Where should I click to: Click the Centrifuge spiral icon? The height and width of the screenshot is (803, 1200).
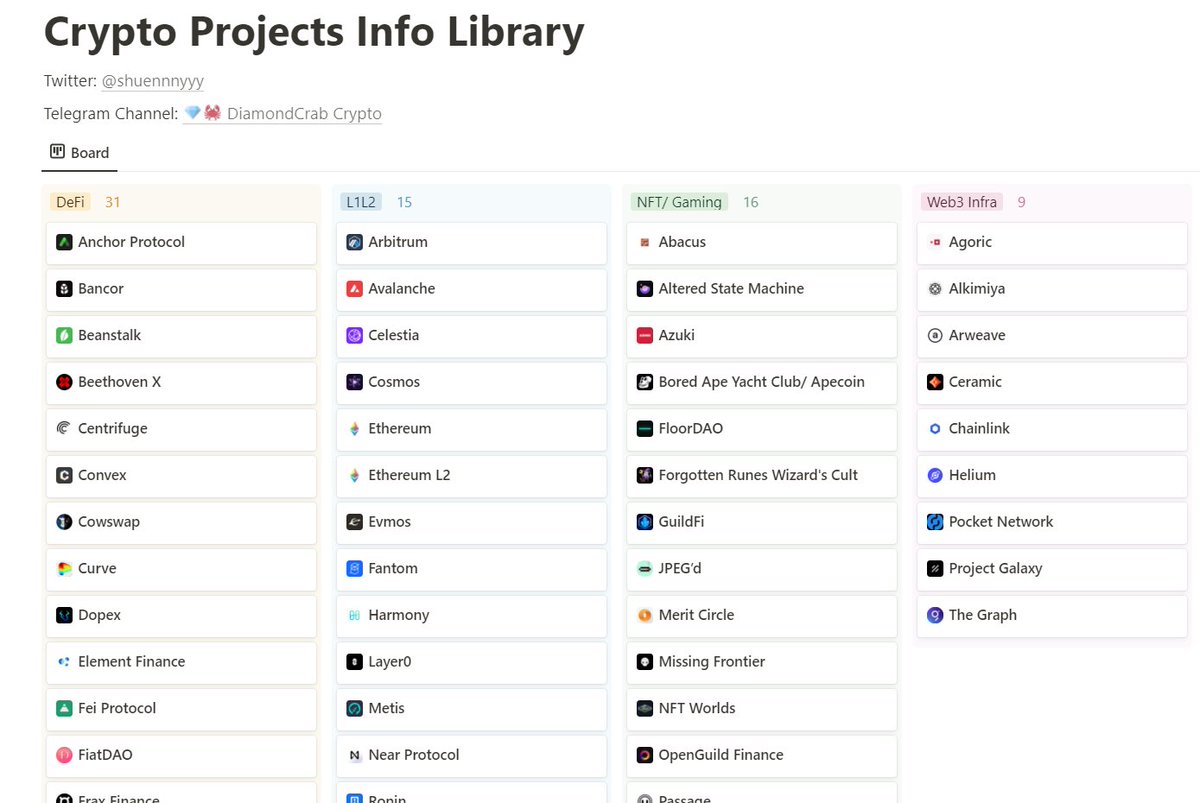[x=64, y=428]
